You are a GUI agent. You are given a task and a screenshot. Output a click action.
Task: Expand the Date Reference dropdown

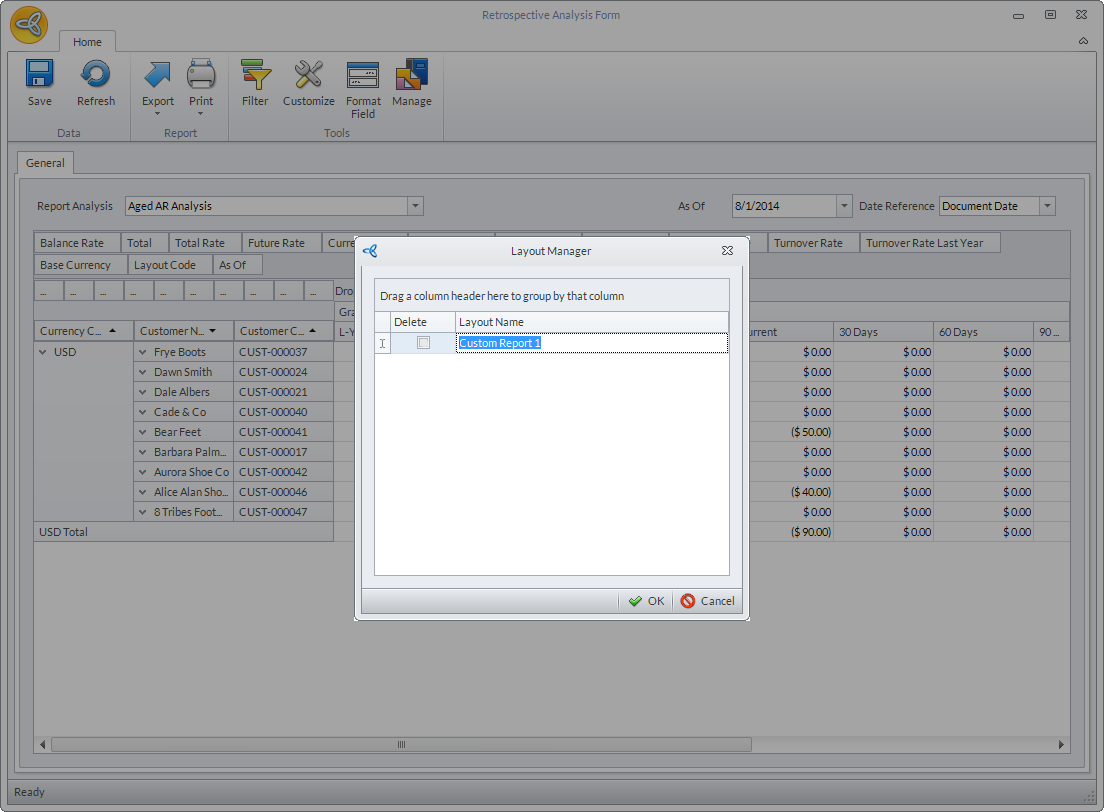[x=1046, y=206]
